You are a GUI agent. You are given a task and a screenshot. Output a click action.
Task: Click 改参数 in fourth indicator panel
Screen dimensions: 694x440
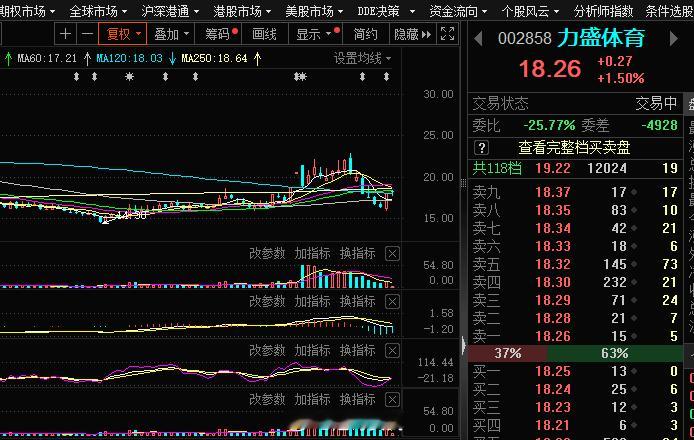(x=267, y=400)
